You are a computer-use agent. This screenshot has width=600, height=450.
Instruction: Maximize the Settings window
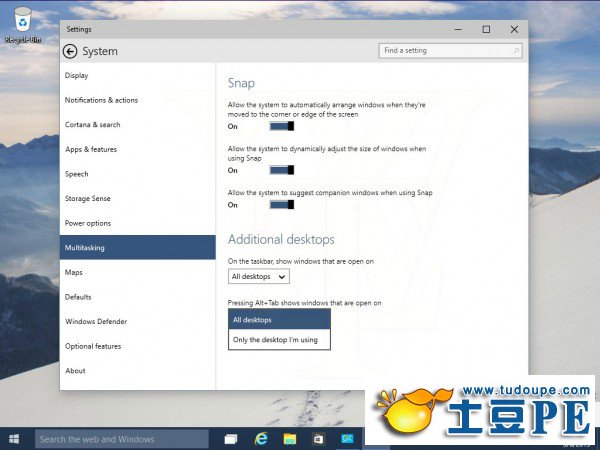point(486,29)
